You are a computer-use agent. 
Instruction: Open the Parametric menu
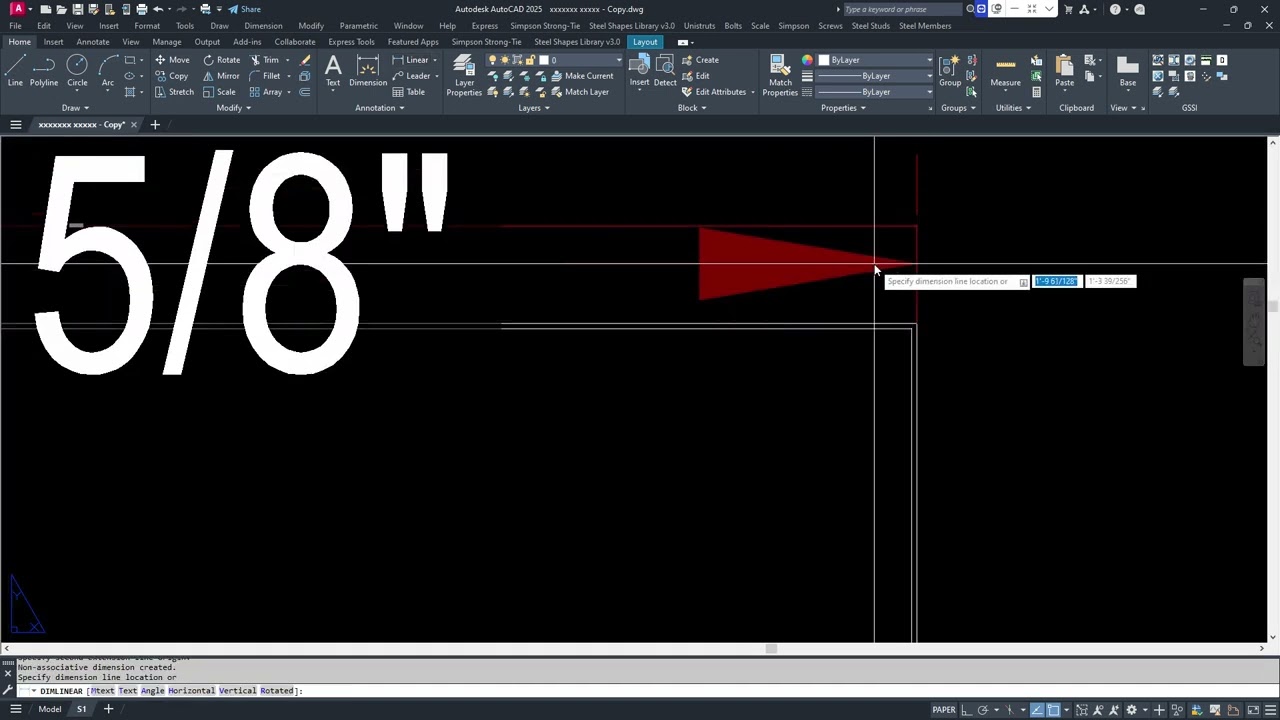pyautogui.click(x=359, y=26)
